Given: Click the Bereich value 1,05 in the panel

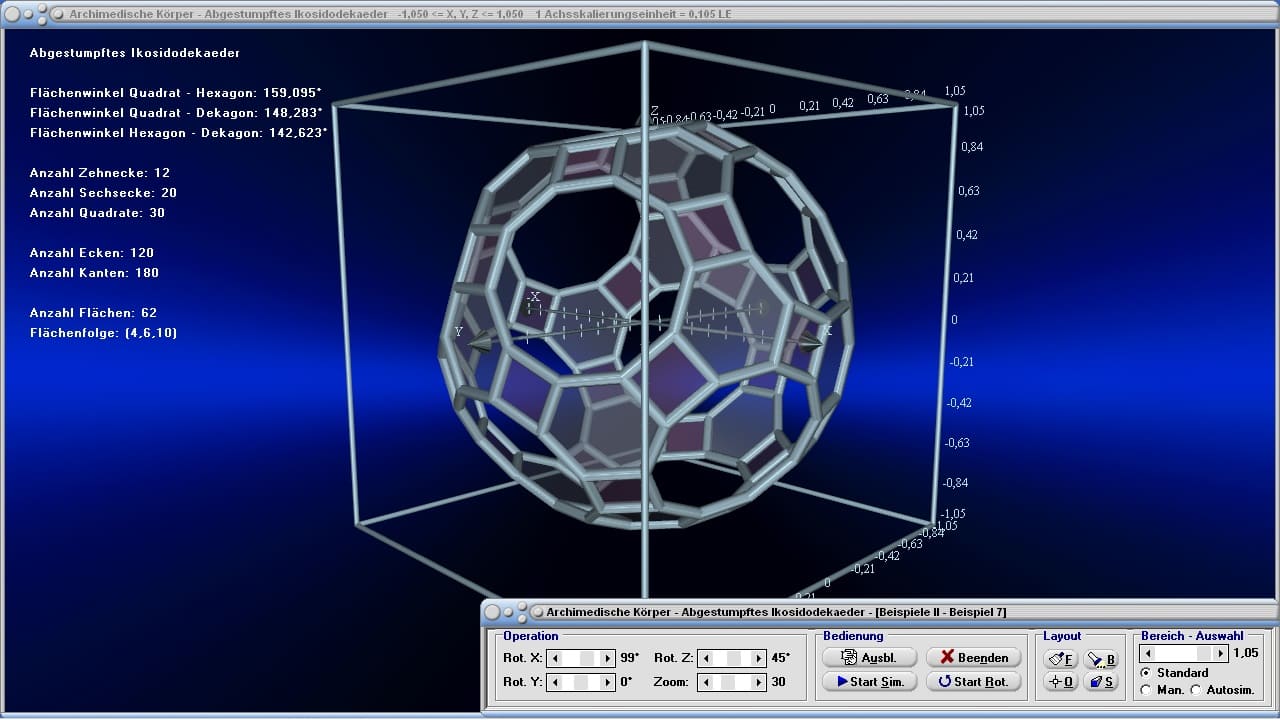Looking at the screenshot, I should tap(1246, 653).
